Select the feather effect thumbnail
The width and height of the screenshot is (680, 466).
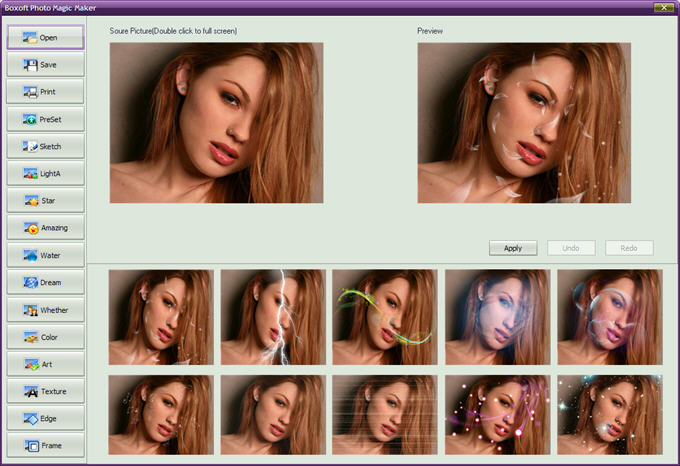click(x=161, y=317)
